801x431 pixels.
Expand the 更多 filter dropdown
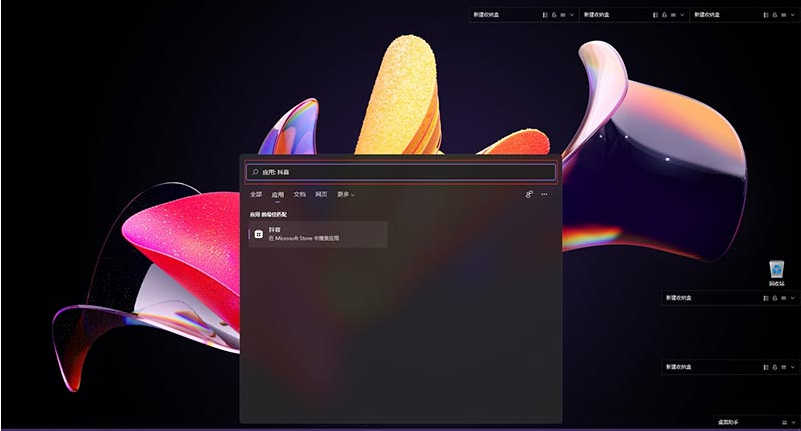click(345, 194)
